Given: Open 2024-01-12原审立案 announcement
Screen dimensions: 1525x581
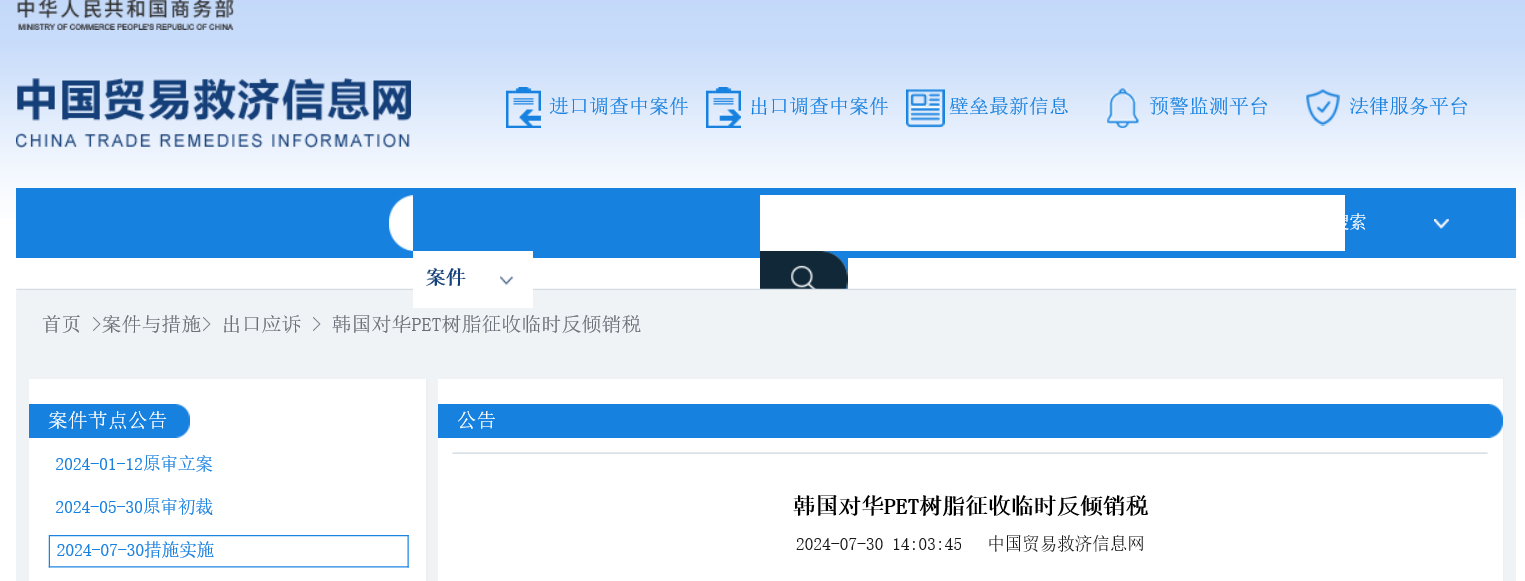Looking at the screenshot, I should (x=134, y=464).
